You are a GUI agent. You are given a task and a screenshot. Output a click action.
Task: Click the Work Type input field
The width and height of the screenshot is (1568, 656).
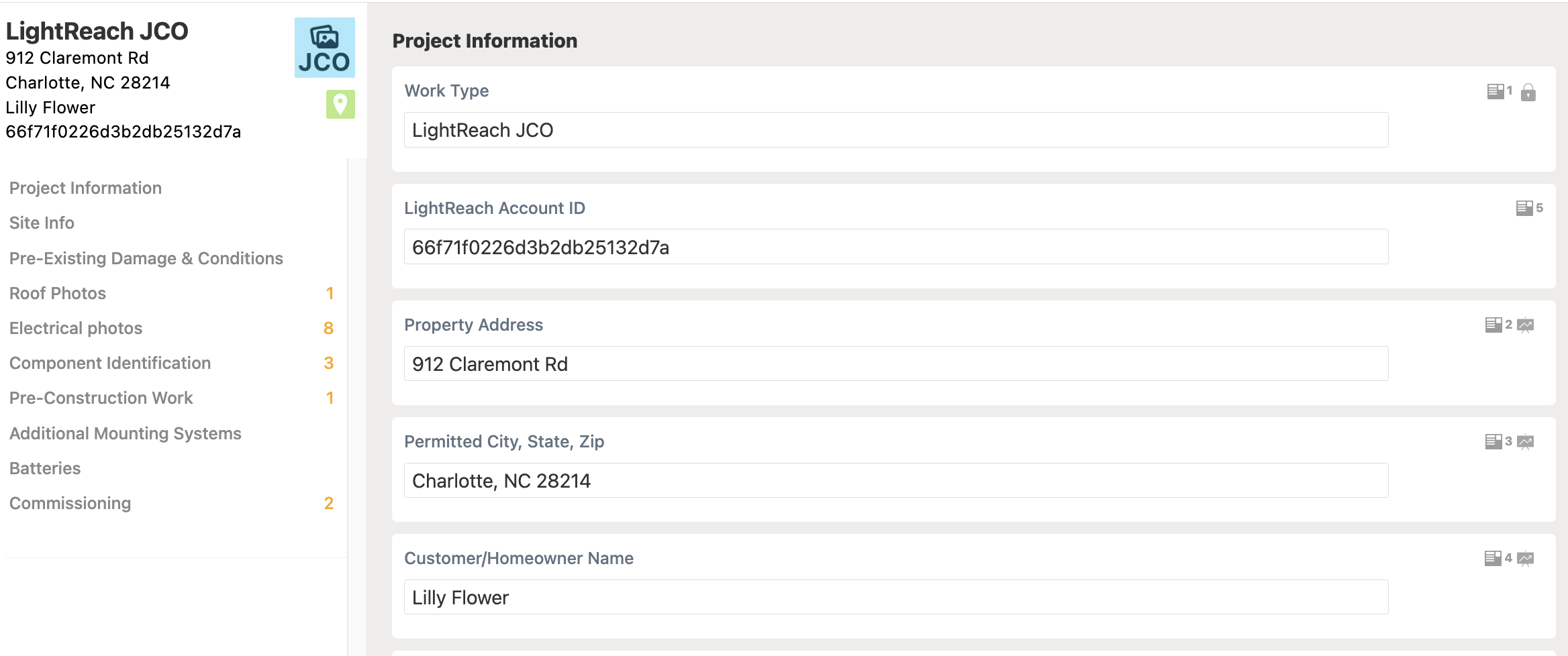(895, 130)
